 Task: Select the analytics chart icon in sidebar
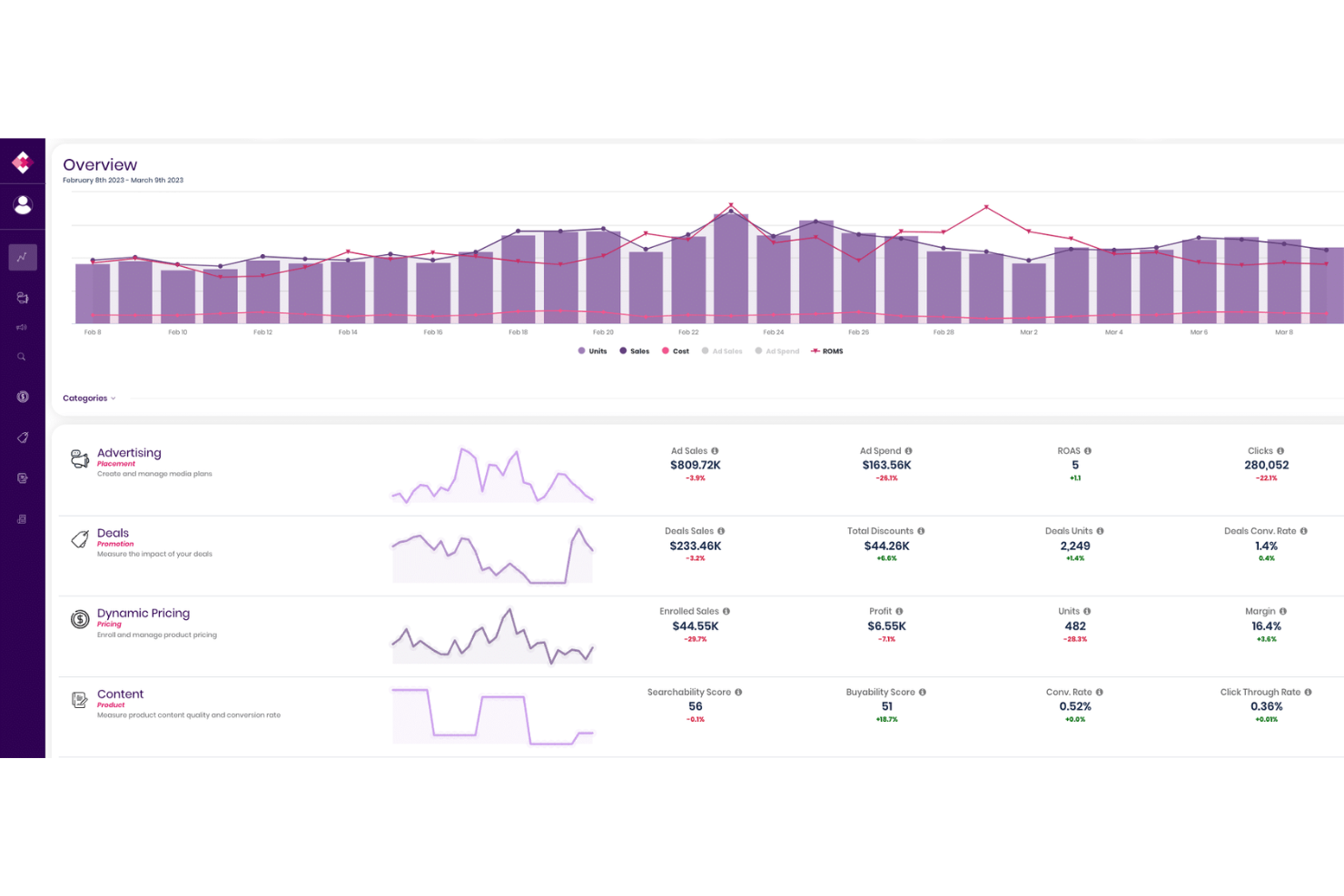[22, 257]
